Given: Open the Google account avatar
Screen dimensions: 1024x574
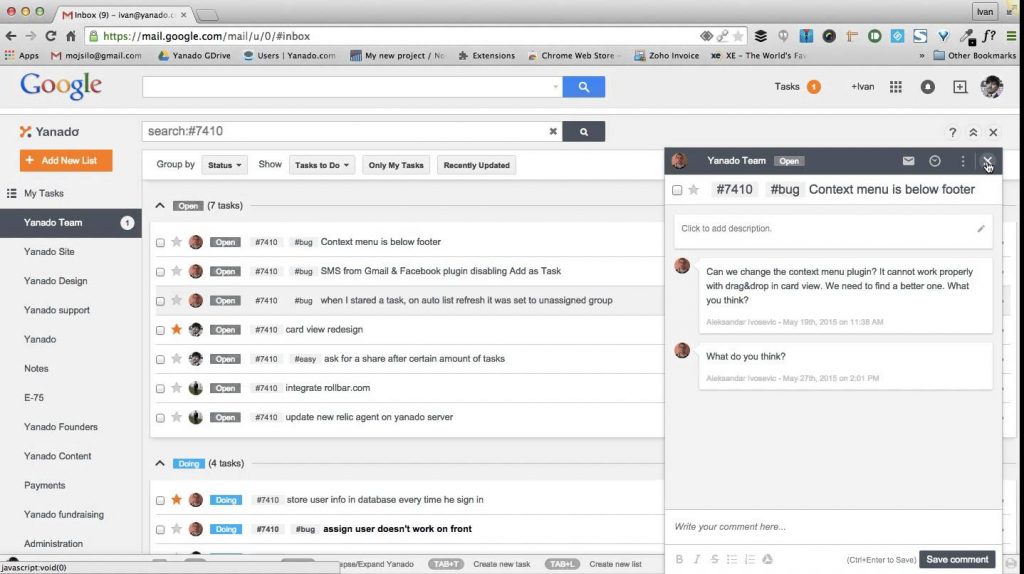Looking at the screenshot, I should coord(991,87).
